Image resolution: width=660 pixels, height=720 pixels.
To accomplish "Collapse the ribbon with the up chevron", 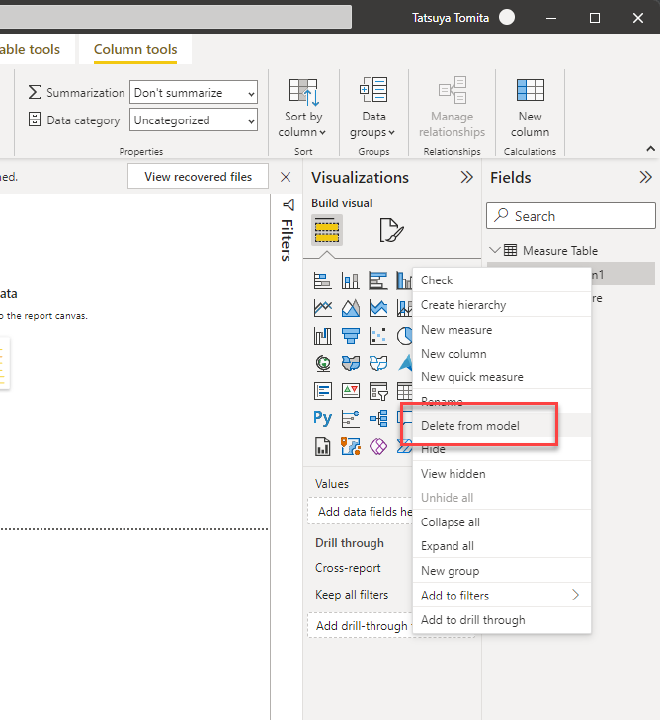I will (x=650, y=148).
